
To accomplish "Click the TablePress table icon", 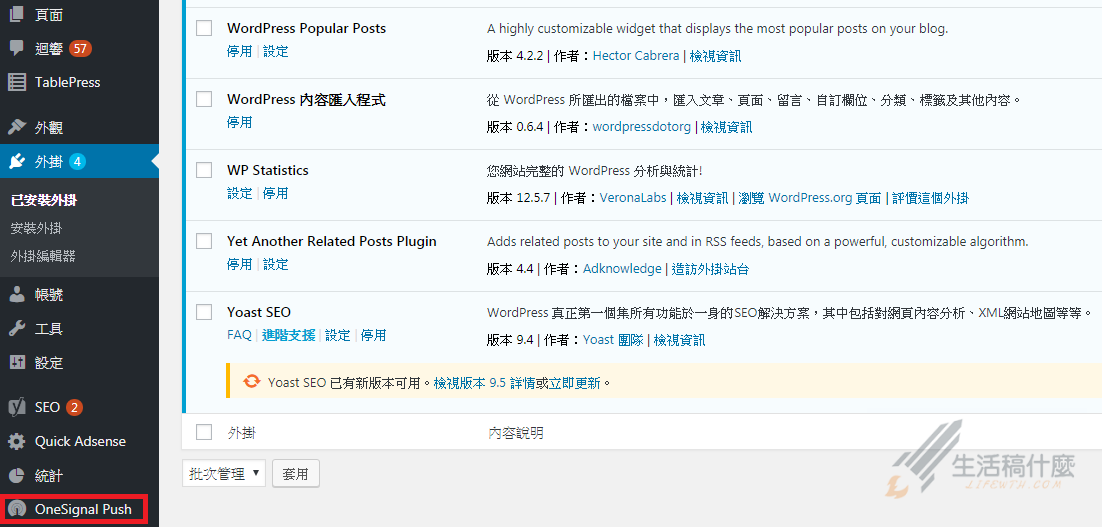I will (x=17, y=82).
